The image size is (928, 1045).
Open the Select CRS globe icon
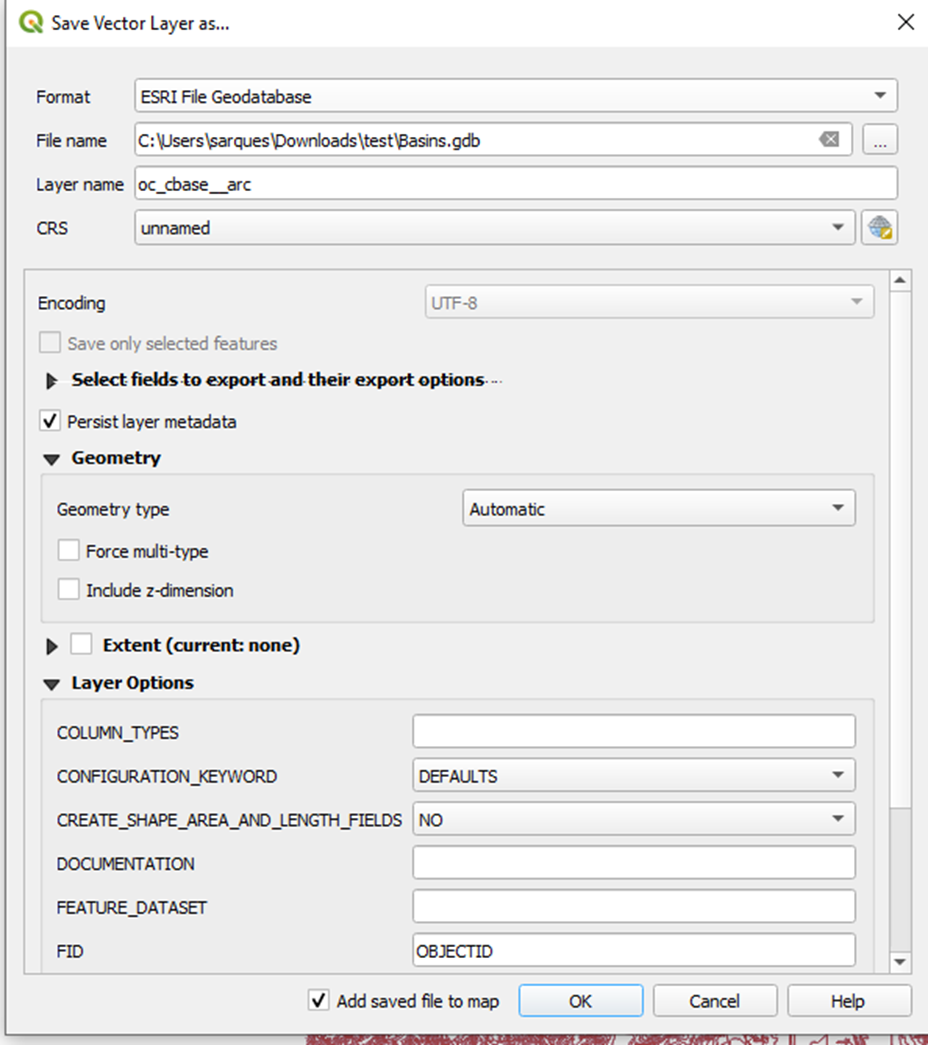879,228
